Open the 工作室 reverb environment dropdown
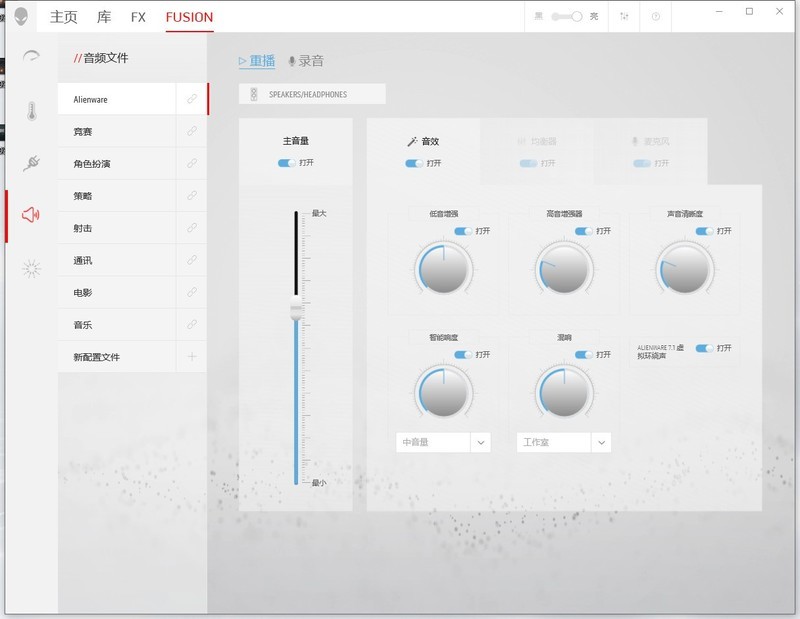The height and width of the screenshot is (619, 800). coord(562,441)
